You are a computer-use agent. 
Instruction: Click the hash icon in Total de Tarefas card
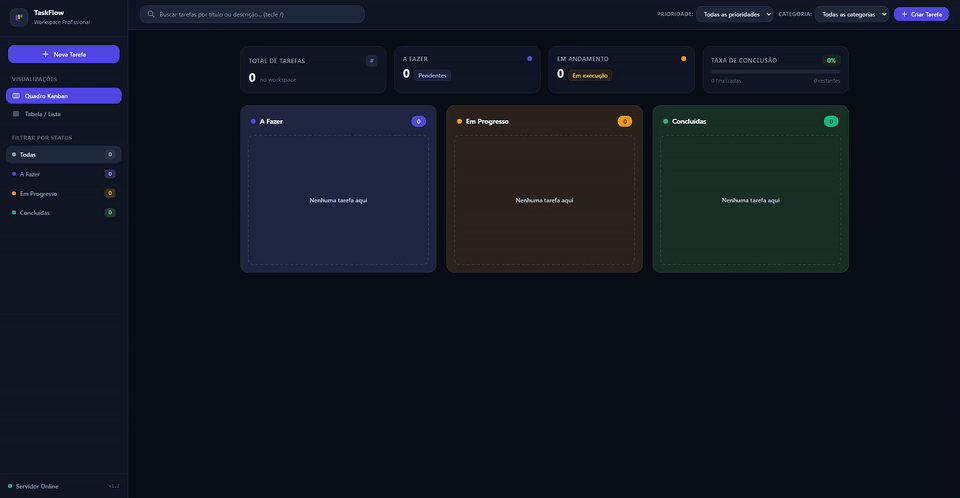[x=372, y=61]
